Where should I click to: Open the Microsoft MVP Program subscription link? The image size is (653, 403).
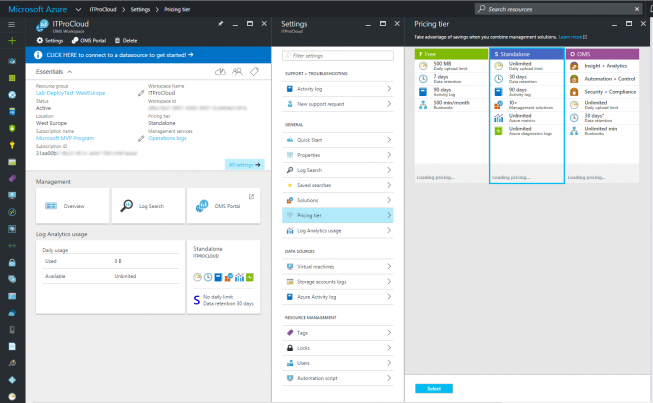[65, 138]
